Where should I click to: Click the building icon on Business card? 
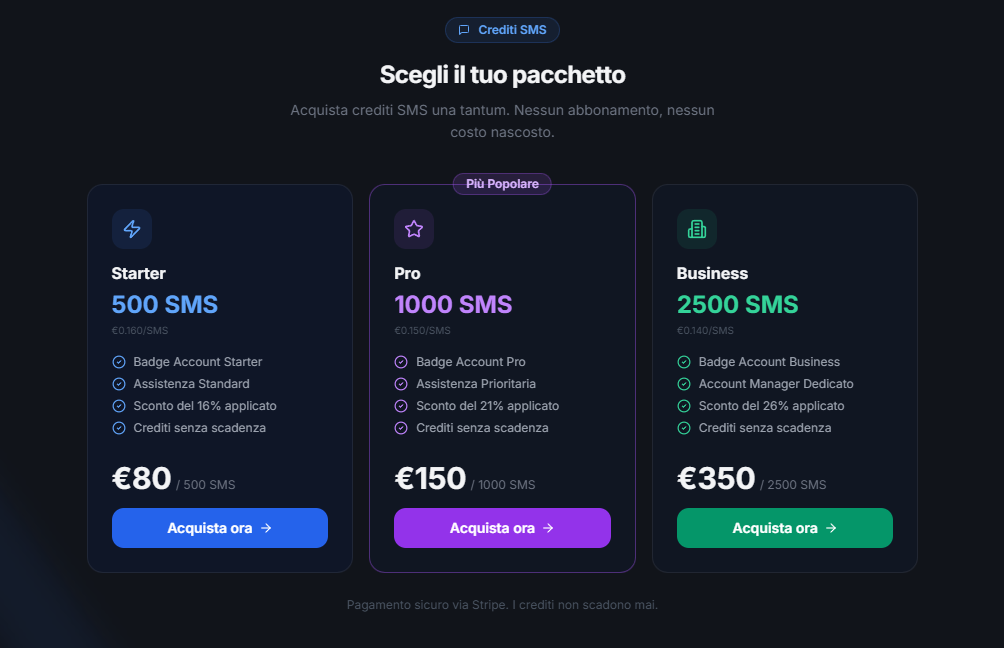697,229
